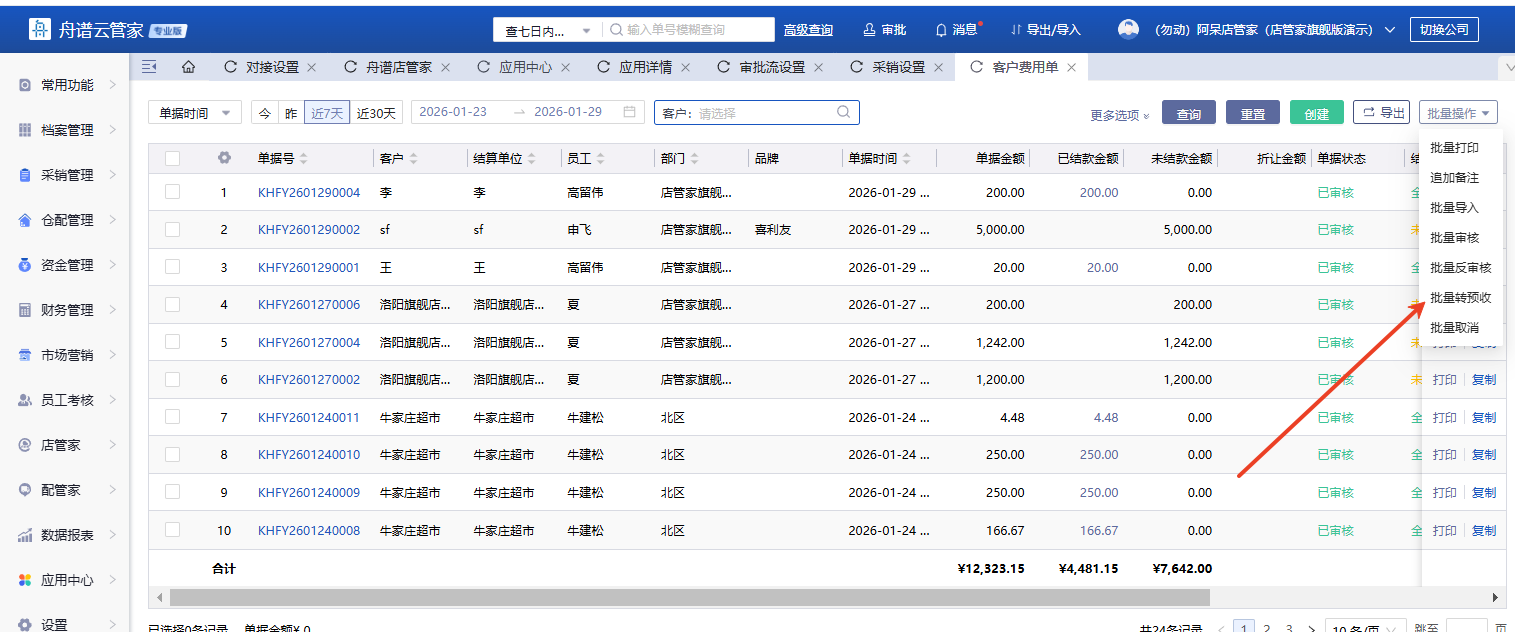
Task: Open the 单据时间 filter dropdown
Action: click(x=195, y=113)
